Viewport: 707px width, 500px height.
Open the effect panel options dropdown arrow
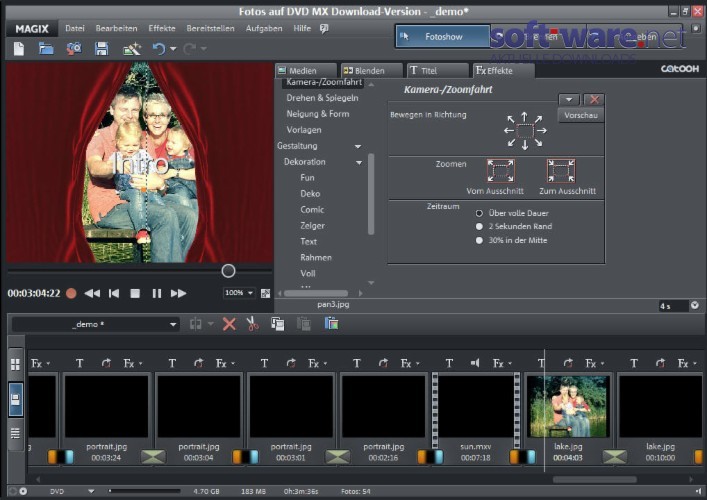[569, 100]
